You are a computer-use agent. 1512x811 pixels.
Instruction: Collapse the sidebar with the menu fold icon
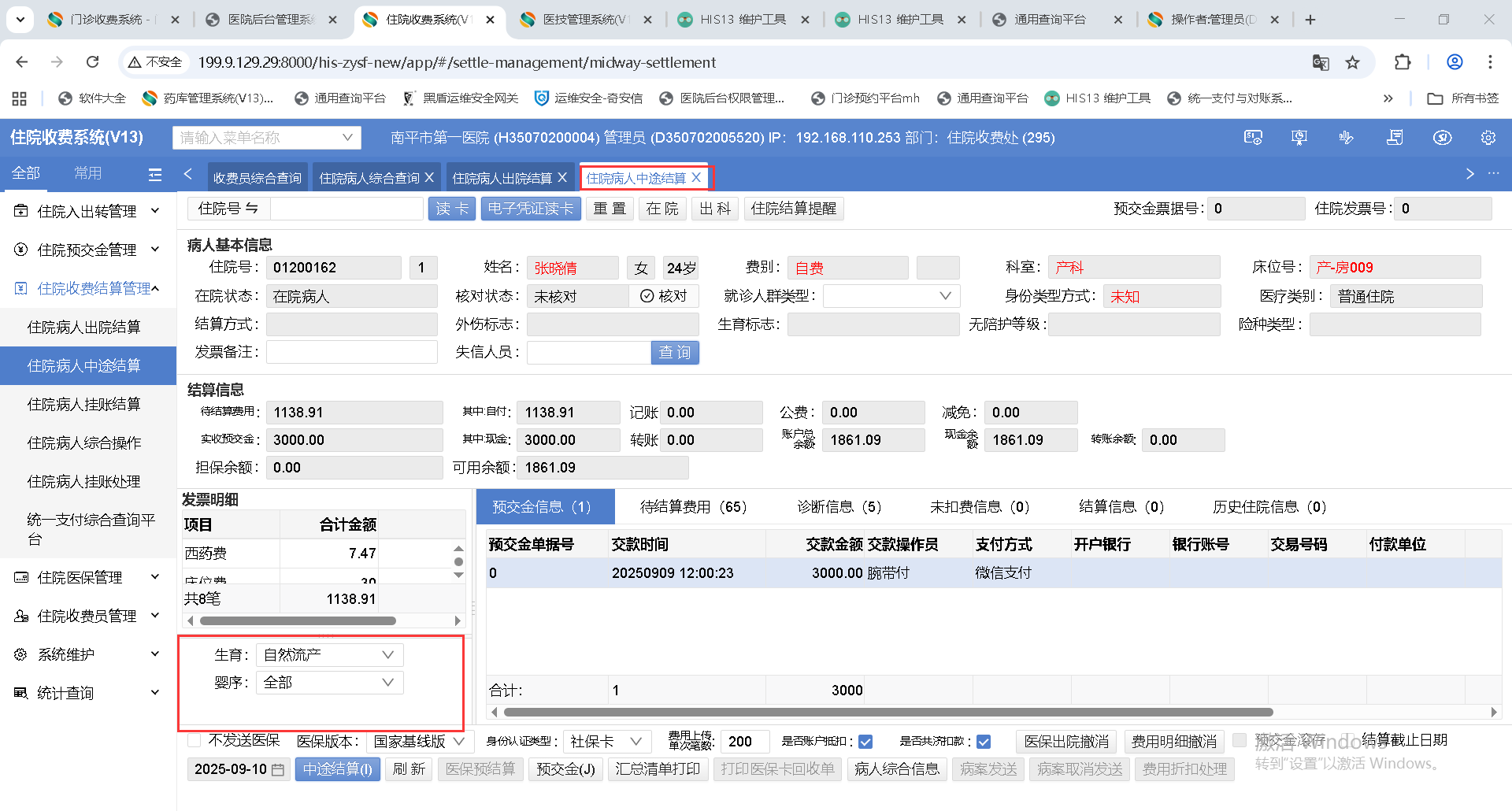155,175
